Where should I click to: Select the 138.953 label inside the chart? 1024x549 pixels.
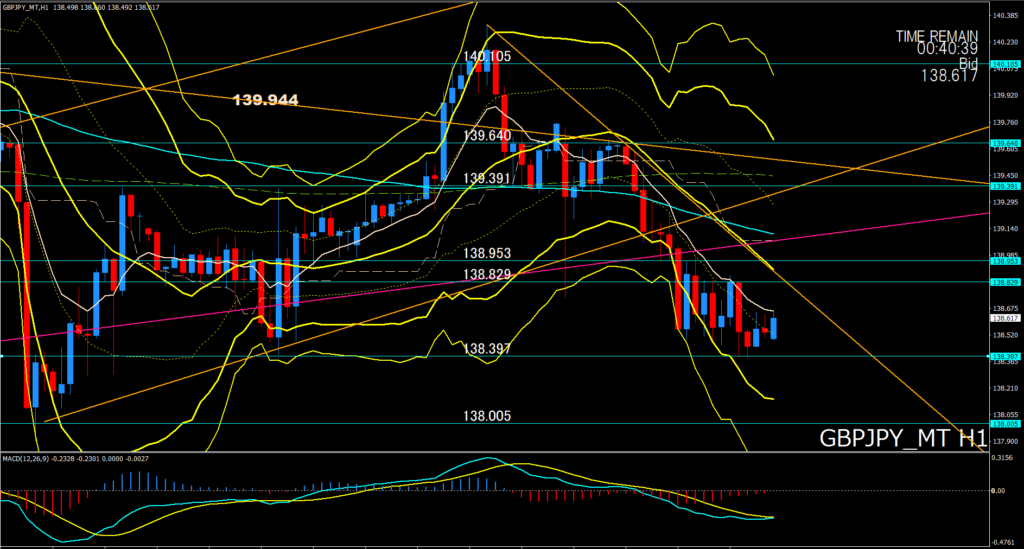[x=487, y=253]
